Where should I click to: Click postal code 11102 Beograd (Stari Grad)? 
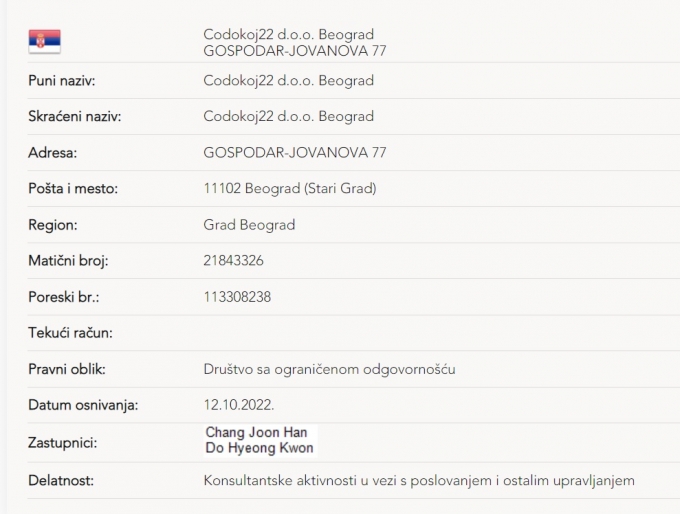coord(290,189)
